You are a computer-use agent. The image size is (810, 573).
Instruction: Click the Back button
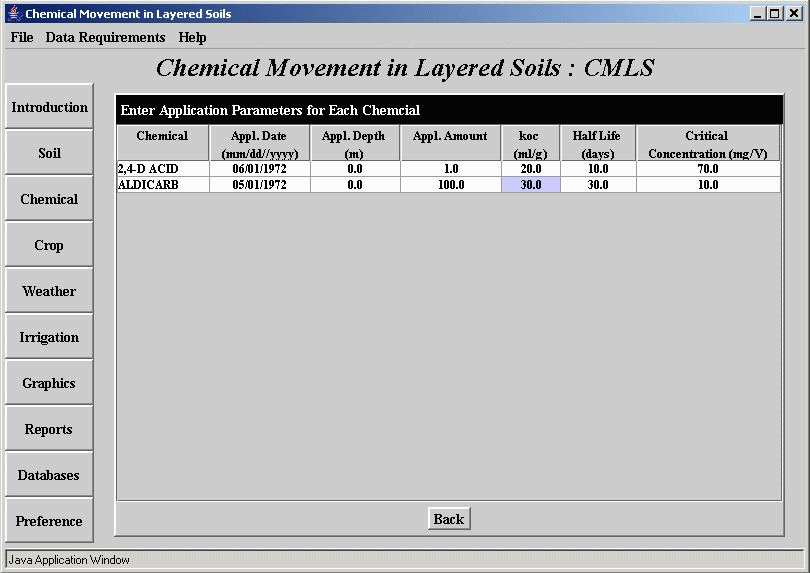point(449,518)
